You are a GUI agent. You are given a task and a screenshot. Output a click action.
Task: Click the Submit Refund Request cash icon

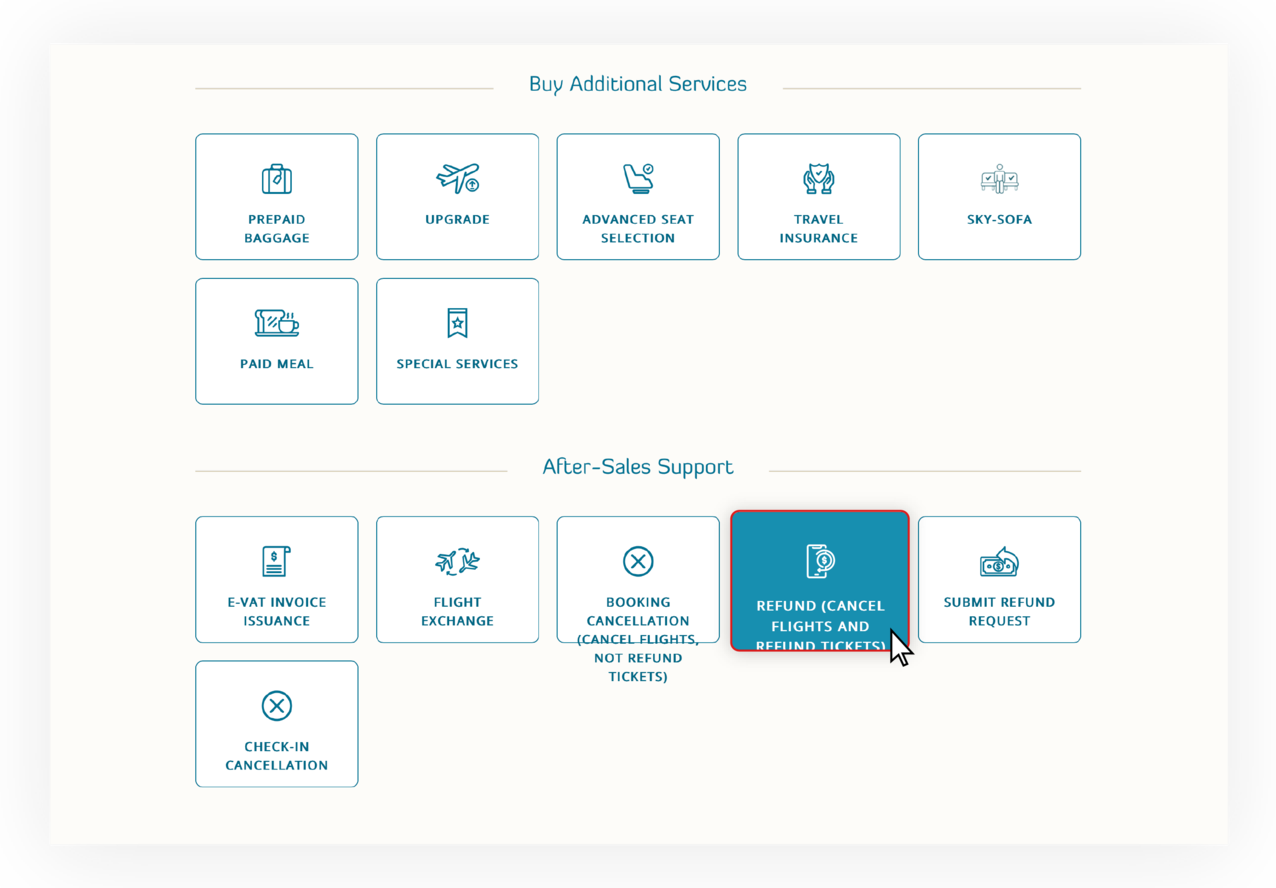[999, 562]
